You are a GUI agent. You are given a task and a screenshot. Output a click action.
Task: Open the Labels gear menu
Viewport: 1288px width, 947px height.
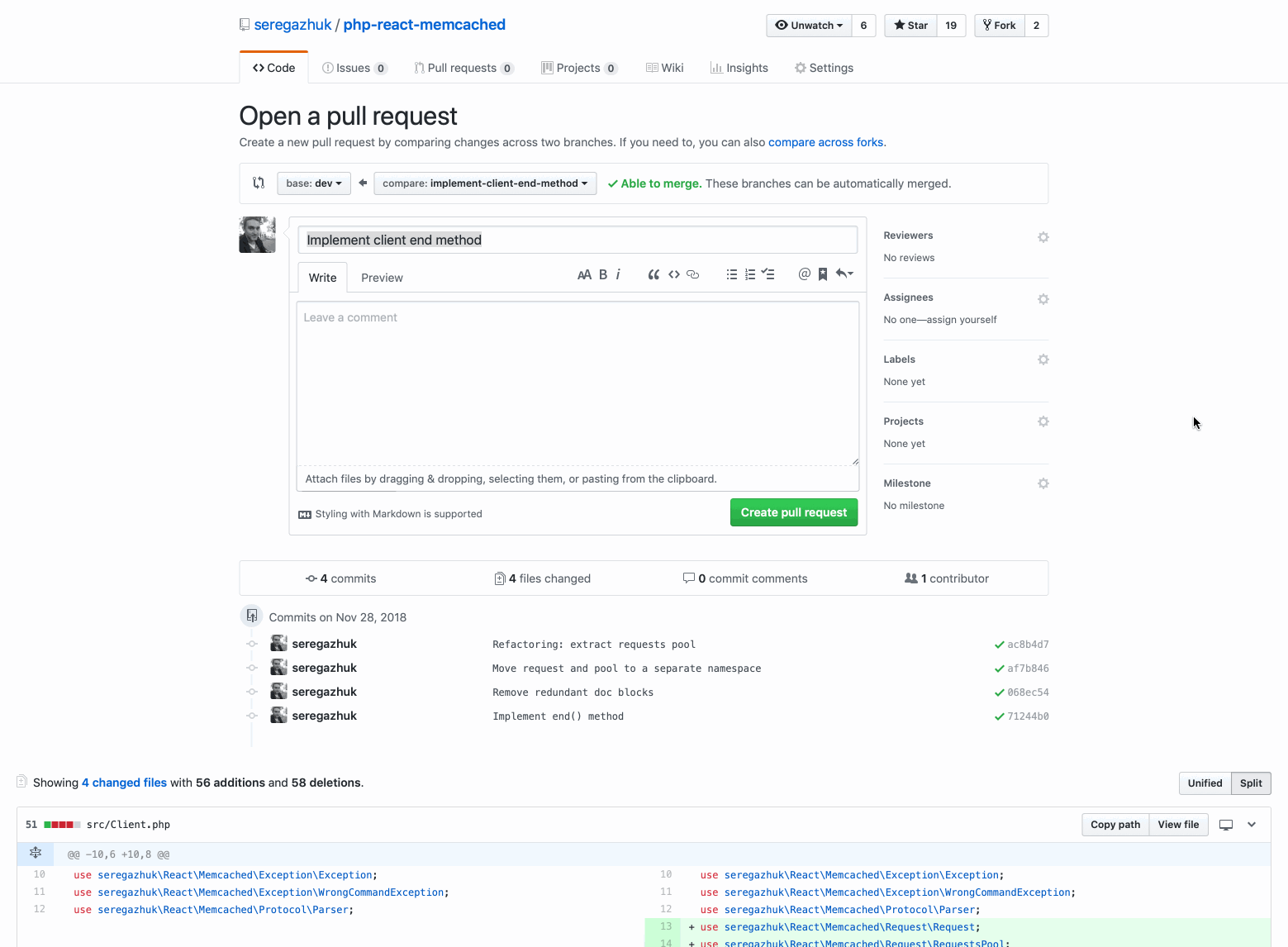(1043, 359)
